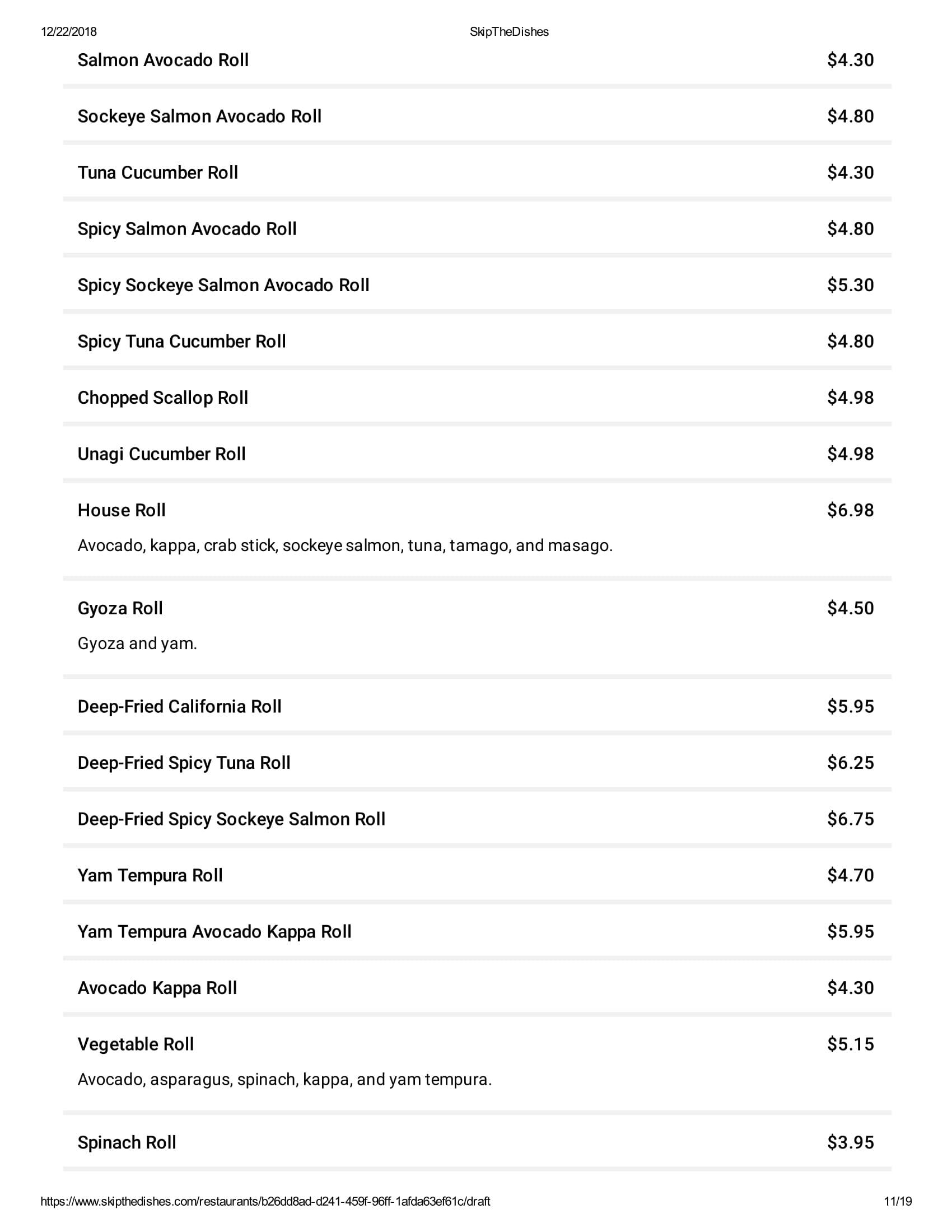Select the Salmon Avocado Roll item

point(163,60)
